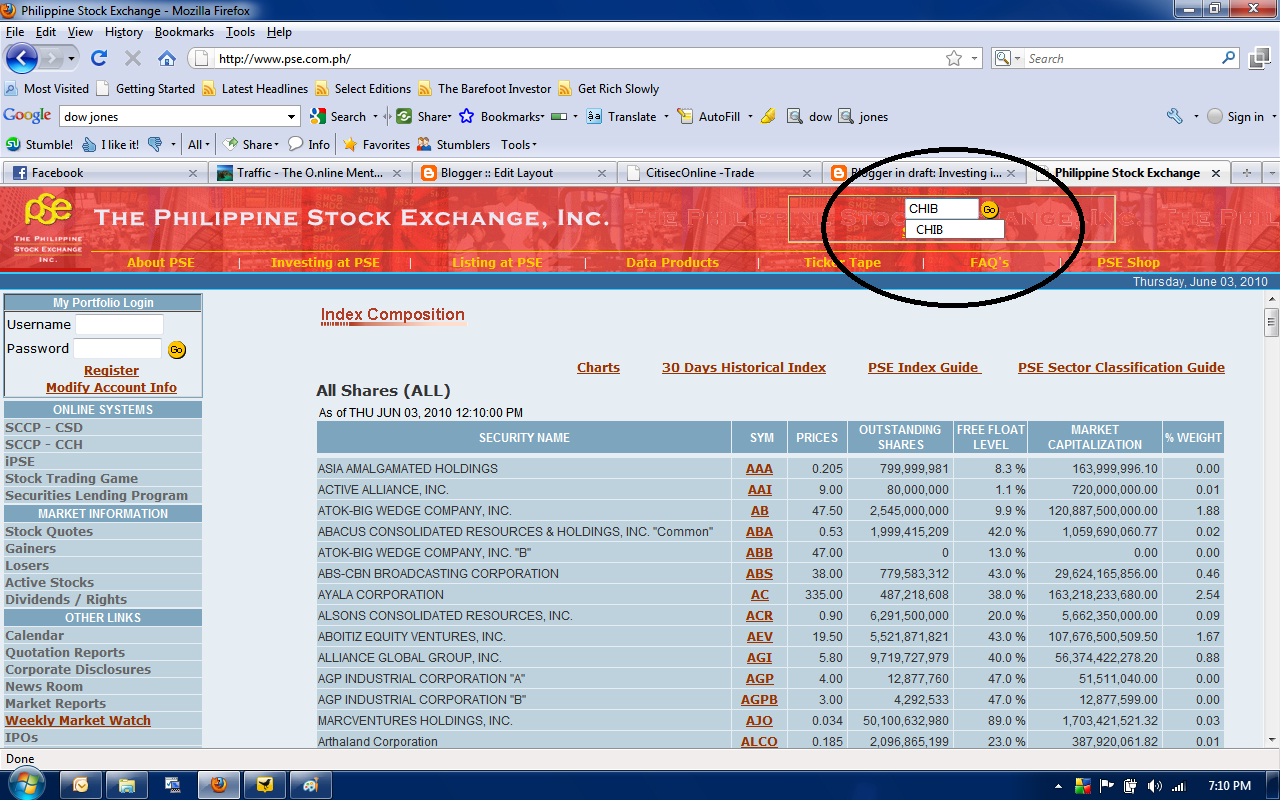This screenshot has height=808, width=1284.
Task: Click the Password input field
Action: [117, 348]
